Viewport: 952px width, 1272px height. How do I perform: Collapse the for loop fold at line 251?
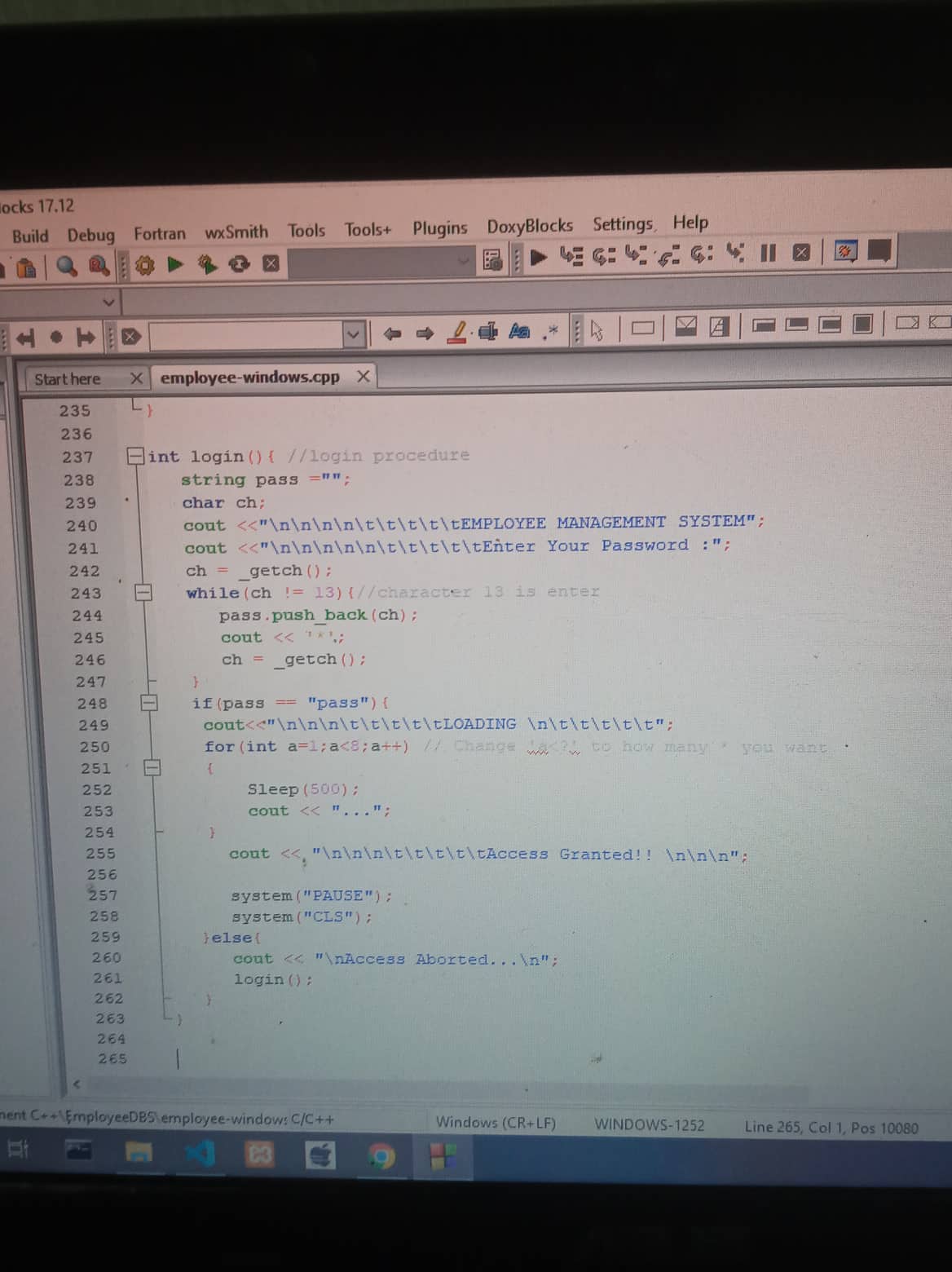coord(152,767)
